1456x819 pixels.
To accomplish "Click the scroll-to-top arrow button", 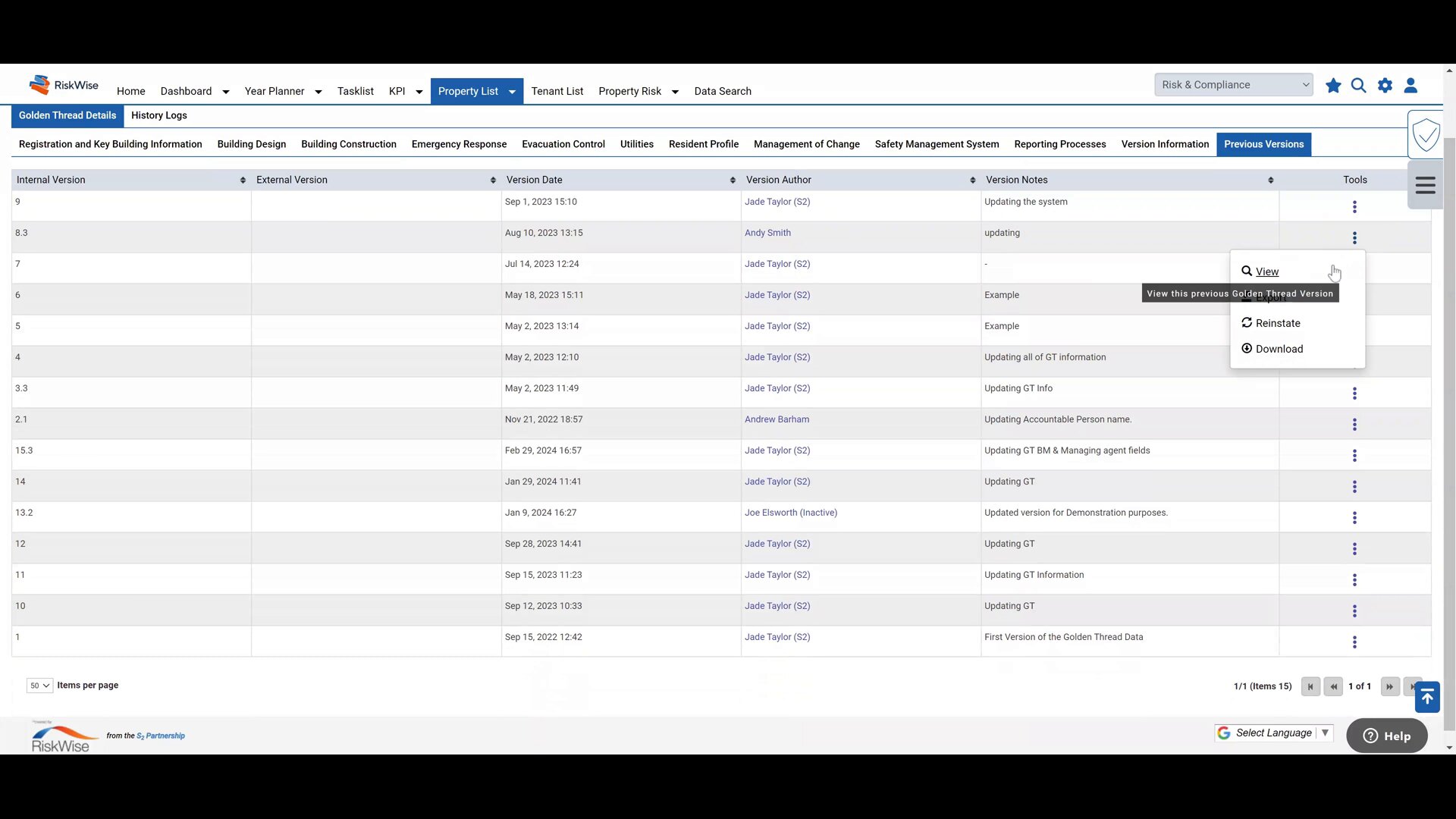I will coord(1427,697).
